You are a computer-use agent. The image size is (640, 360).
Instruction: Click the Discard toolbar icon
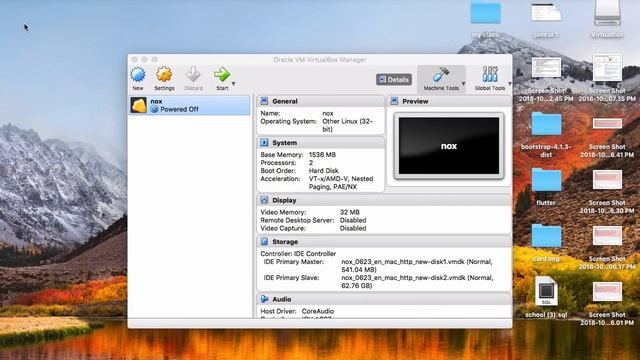(x=193, y=75)
